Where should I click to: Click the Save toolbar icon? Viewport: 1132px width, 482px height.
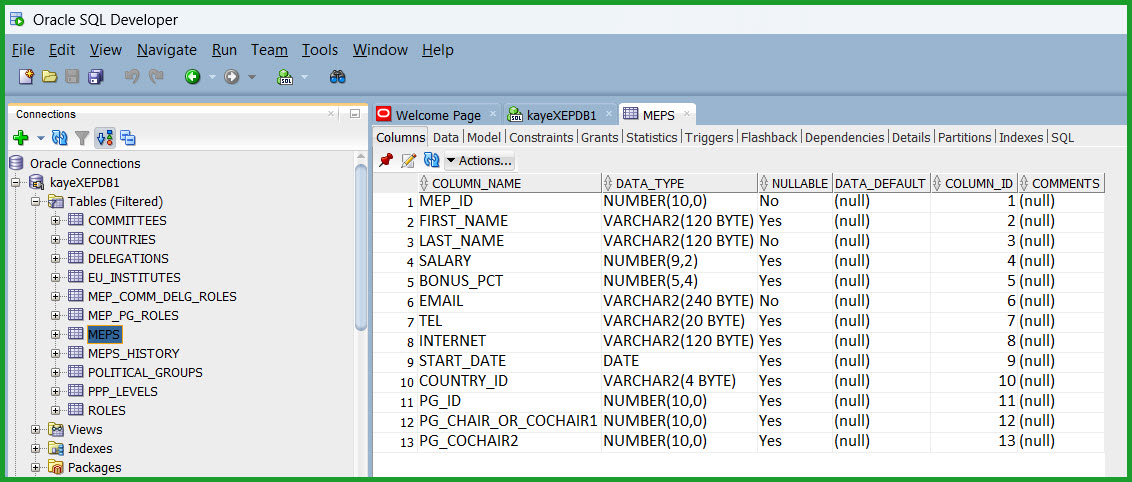(72, 76)
